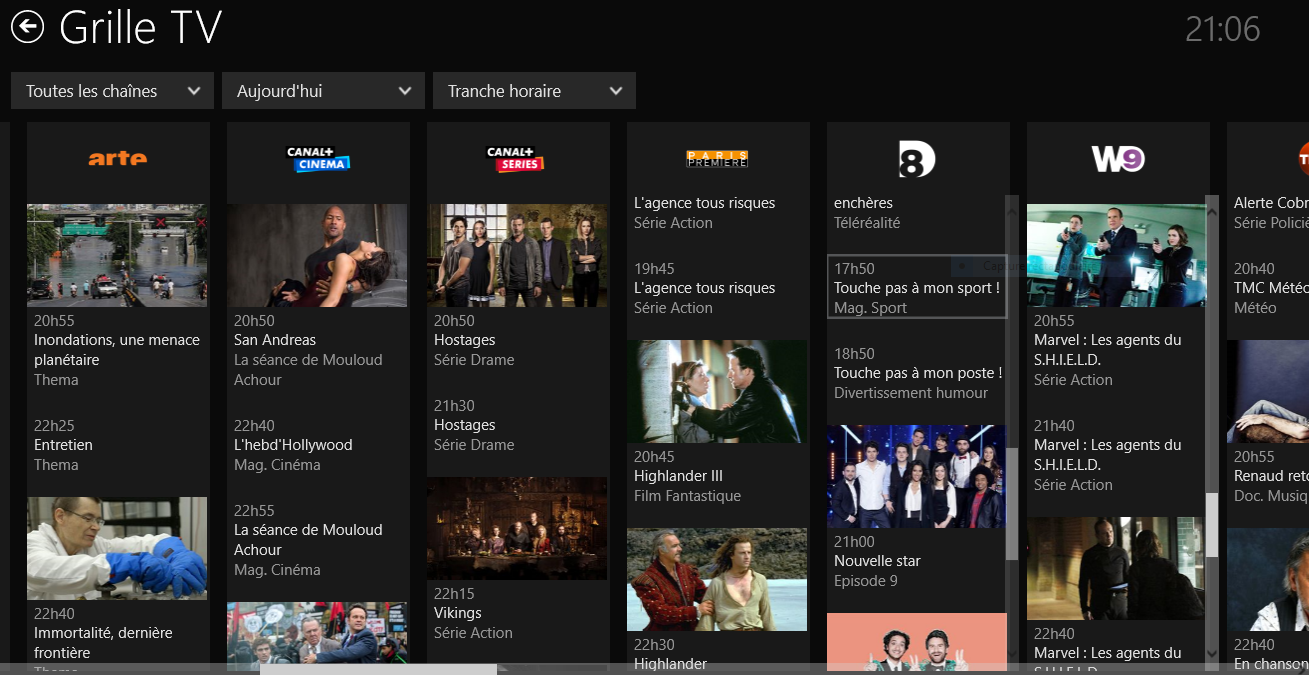This screenshot has height=675, width=1309.
Task: Open the Aujourd'hui day dropdown
Action: pos(323,91)
